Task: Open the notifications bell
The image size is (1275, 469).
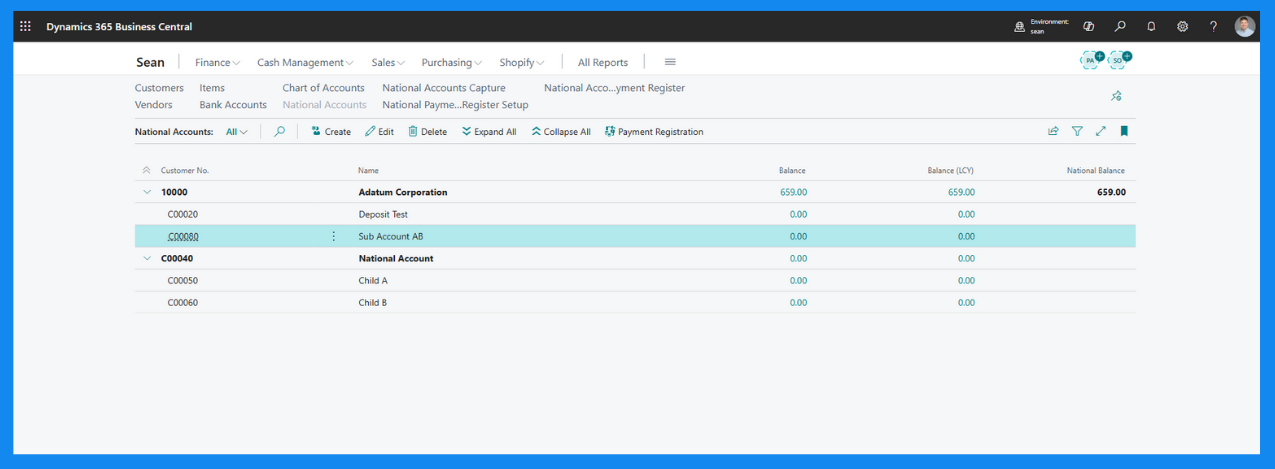Action: (1151, 27)
